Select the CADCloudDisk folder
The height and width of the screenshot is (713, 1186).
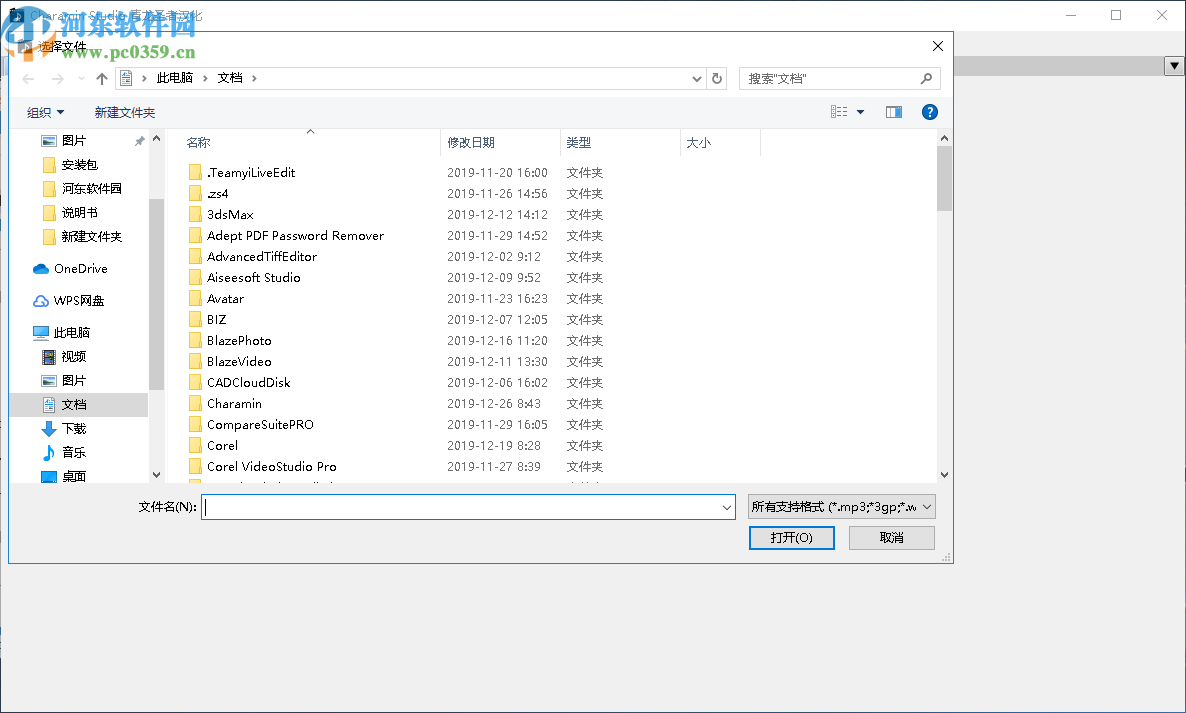pos(248,383)
